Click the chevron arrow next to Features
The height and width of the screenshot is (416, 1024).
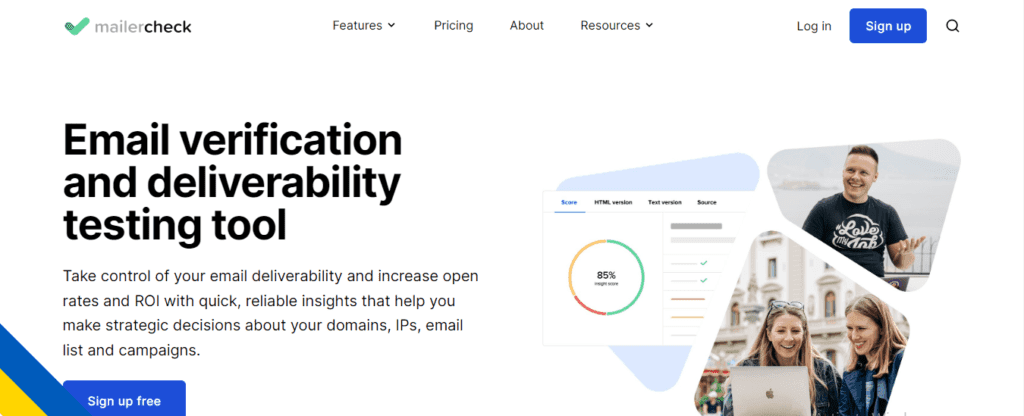point(391,26)
